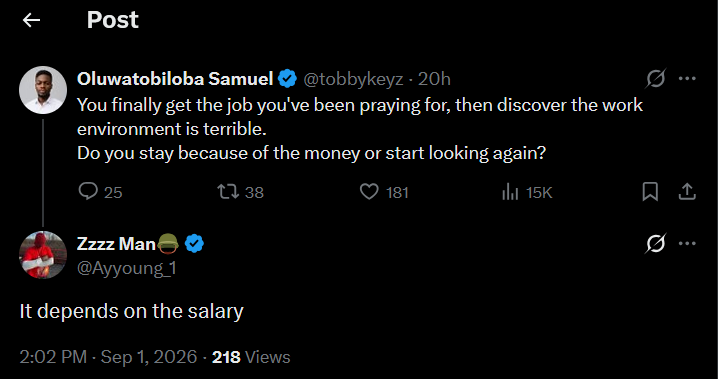Open Oluwatobiloba Samuel's profile picture

click(43, 90)
